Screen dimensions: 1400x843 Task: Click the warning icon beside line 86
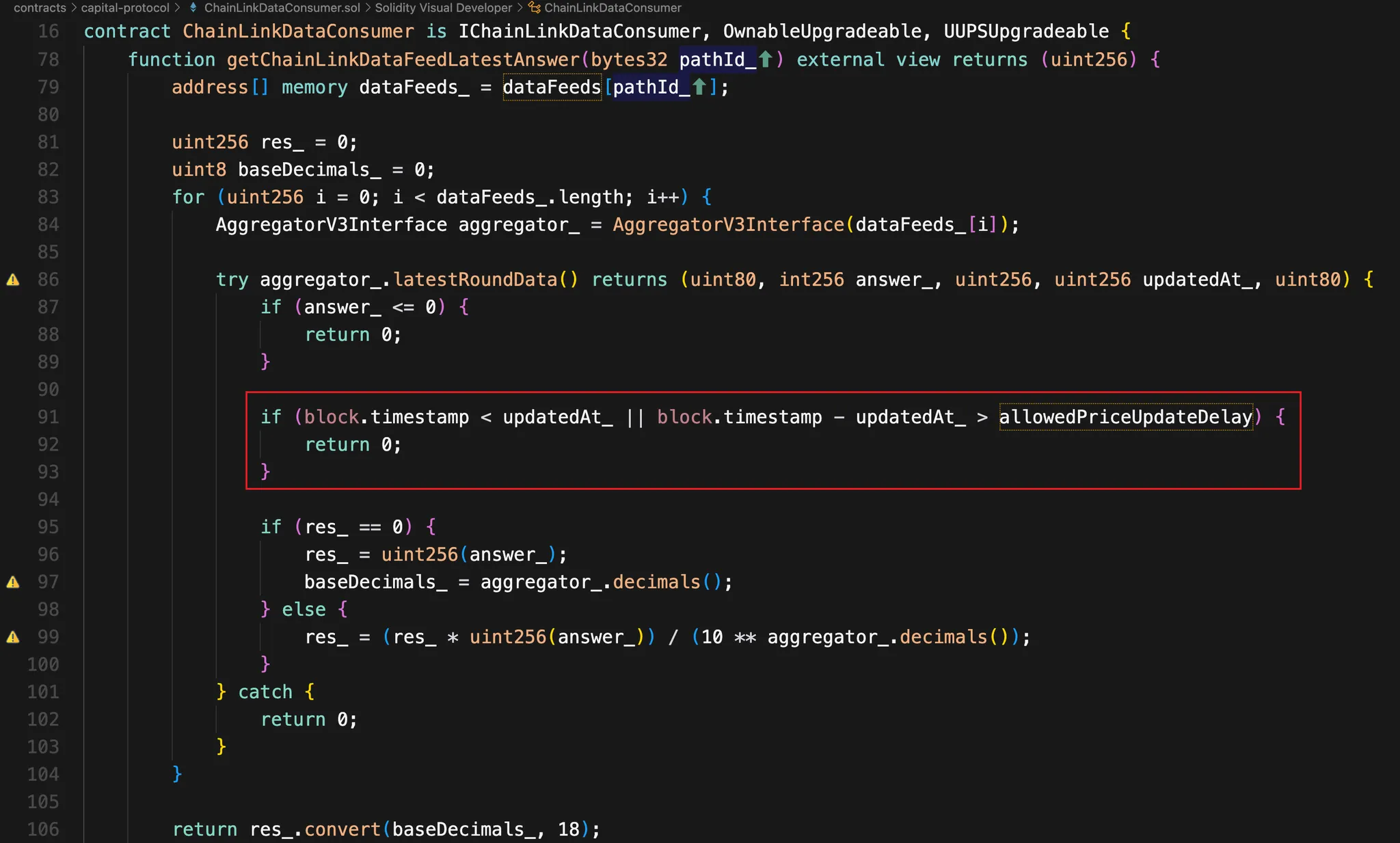pyautogui.click(x=13, y=280)
